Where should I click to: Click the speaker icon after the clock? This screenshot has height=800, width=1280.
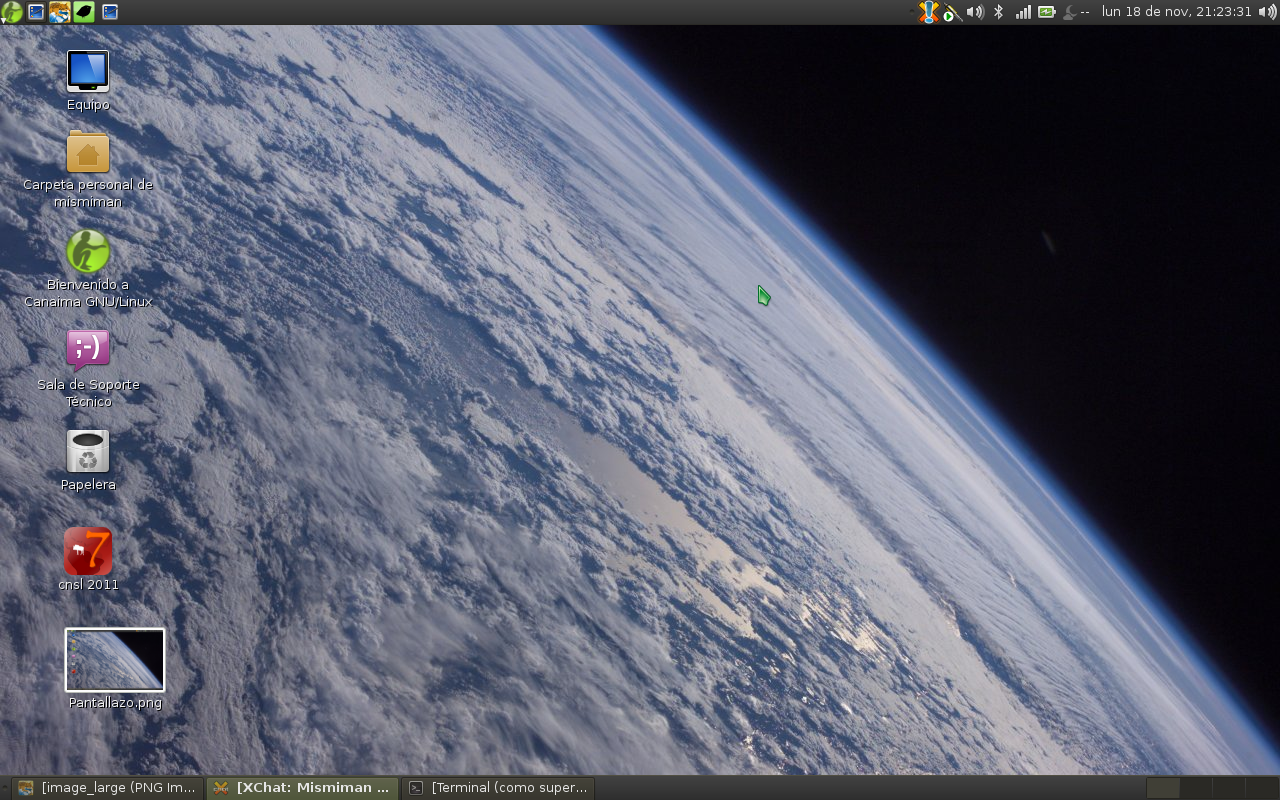point(1268,12)
